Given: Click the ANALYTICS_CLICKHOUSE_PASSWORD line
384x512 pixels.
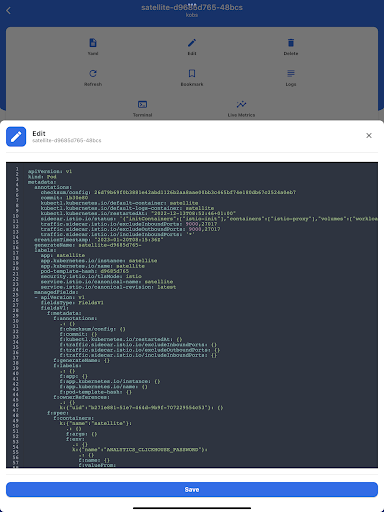Looking at the screenshot, I should tap(140, 450).
